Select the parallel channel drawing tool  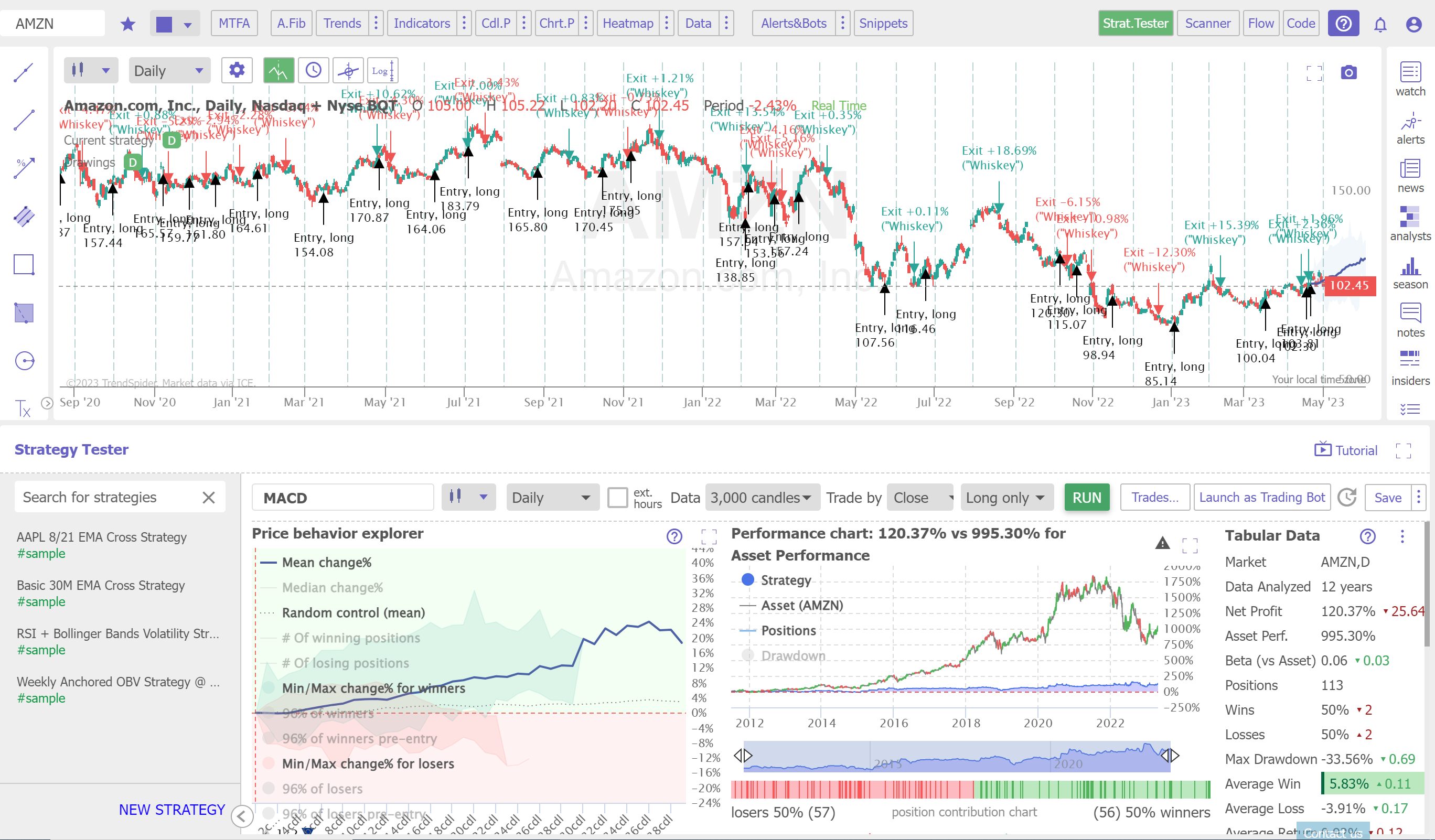click(x=24, y=216)
